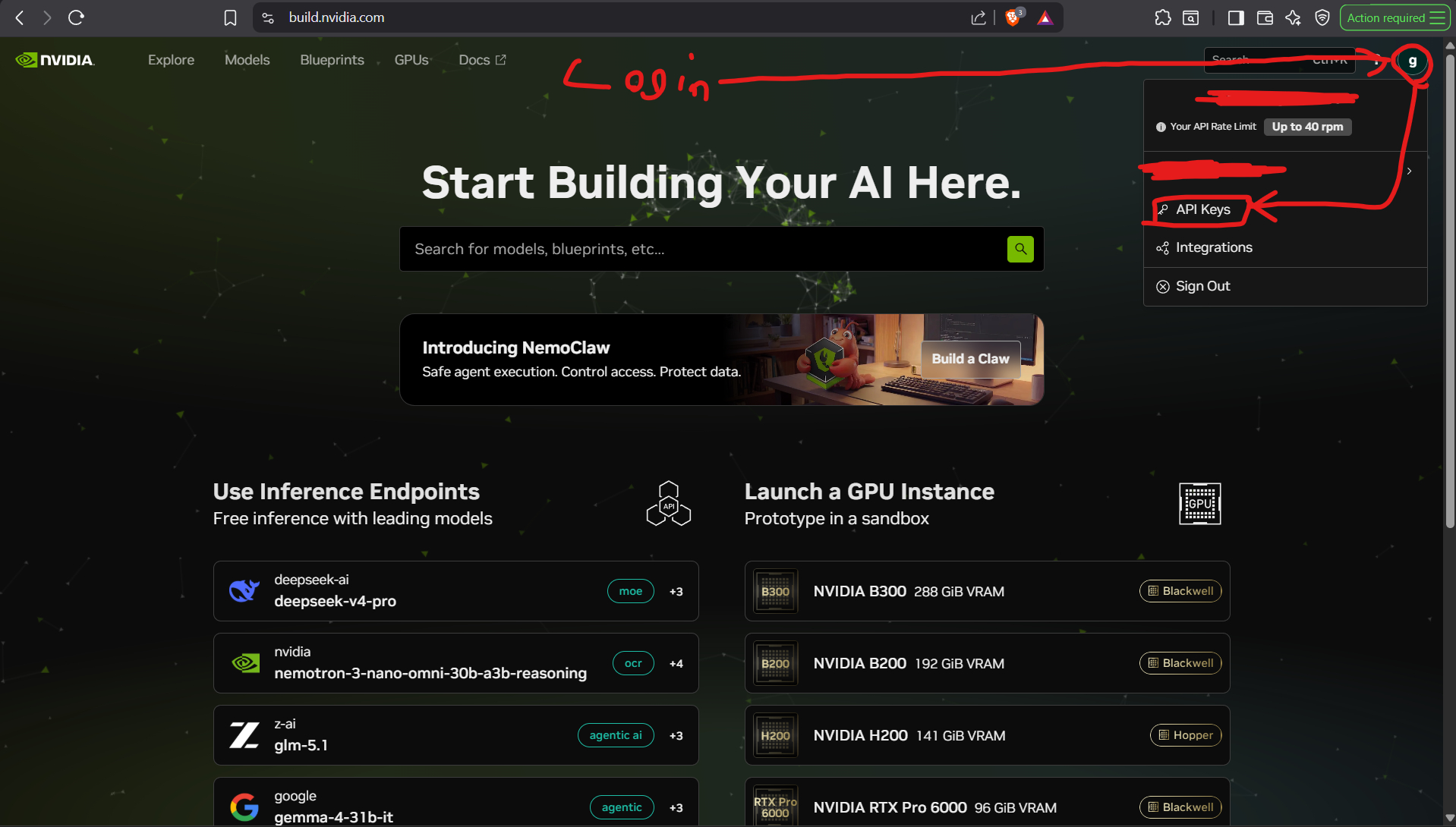Select the NVIDIA RTX Pro 6000 instance

(987, 803)
